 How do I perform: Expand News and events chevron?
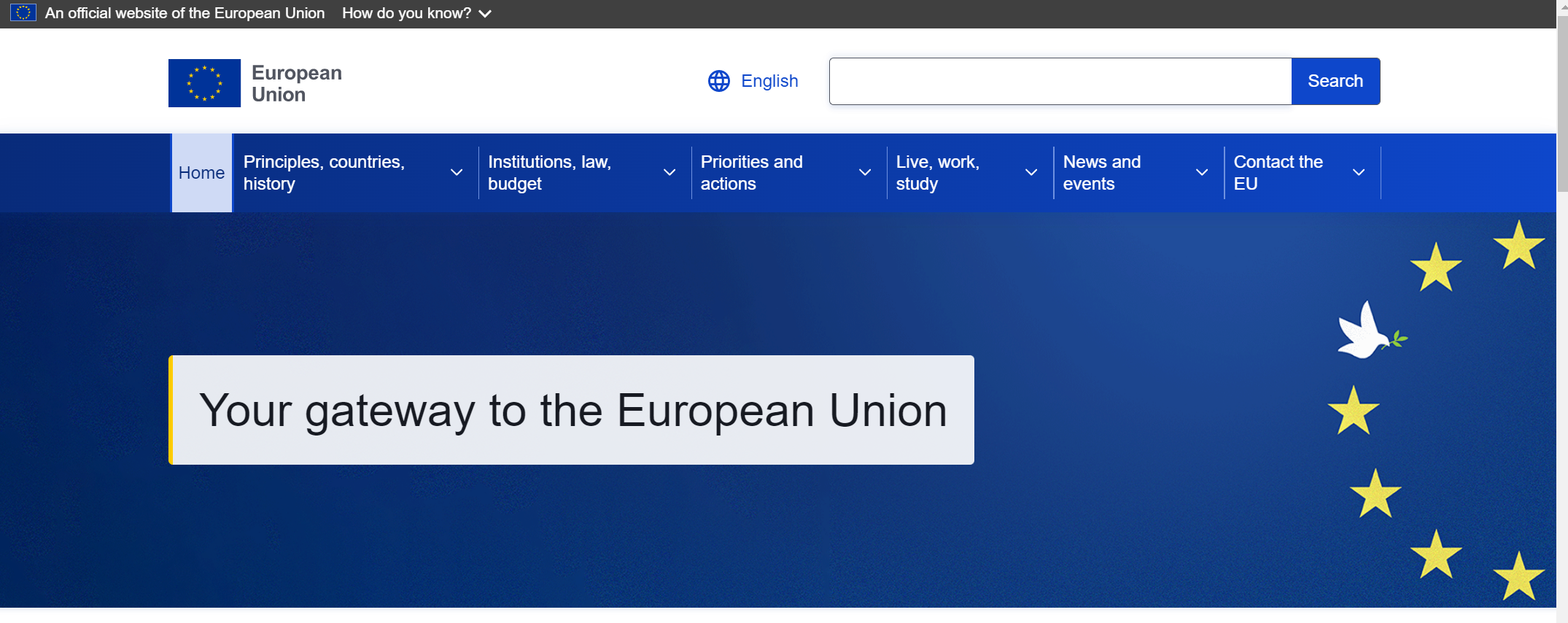[x=1202, y=173]
